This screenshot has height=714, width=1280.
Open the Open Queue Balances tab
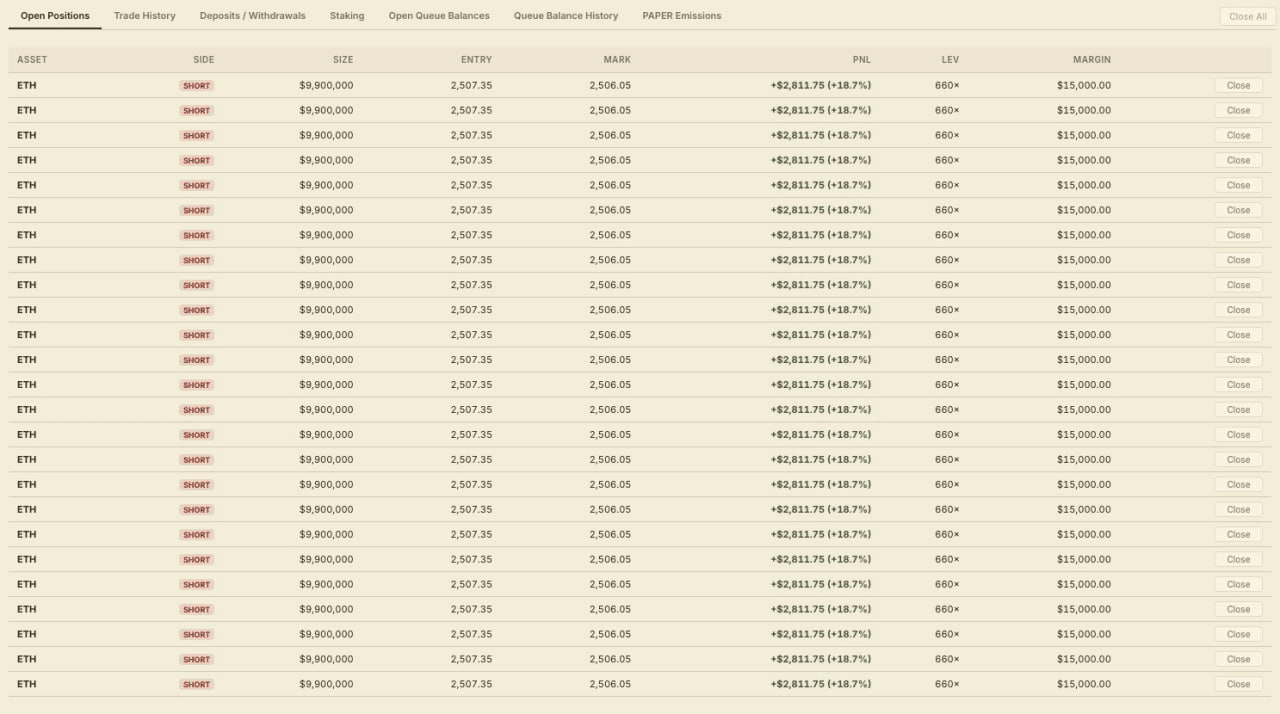pyautogui.click(x=439, y=16)
